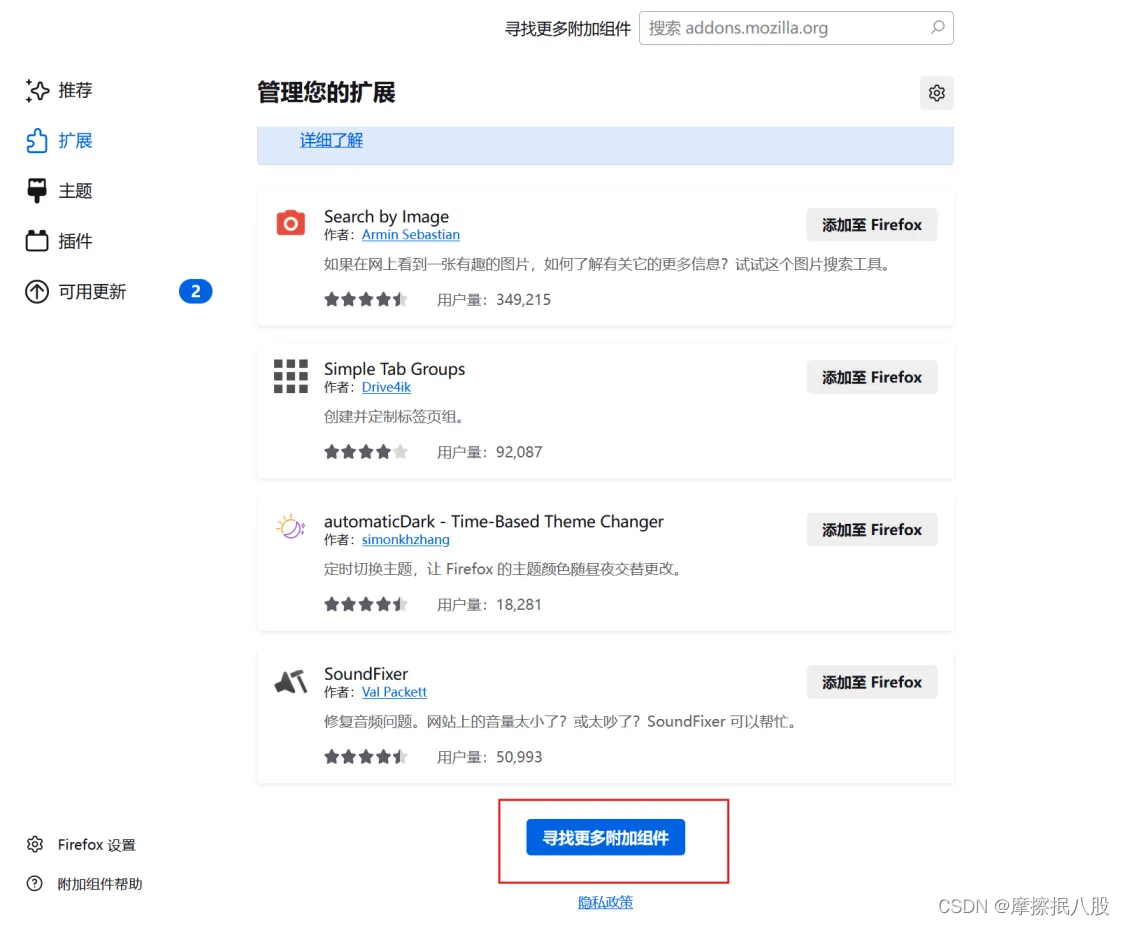Click the add-ons help question mark icon
The width and height of the screenshot is (1125, 926).
[34, 884]
